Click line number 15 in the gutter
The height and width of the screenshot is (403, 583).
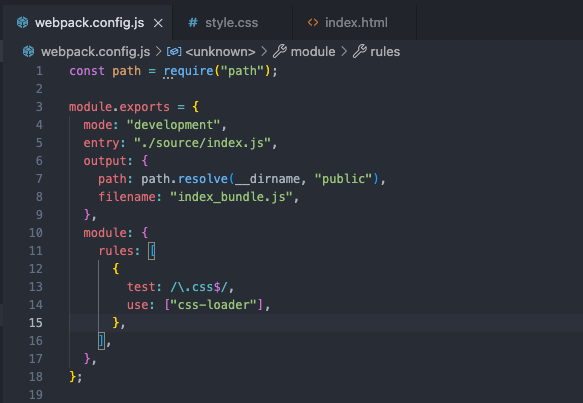tap(36, 323)
